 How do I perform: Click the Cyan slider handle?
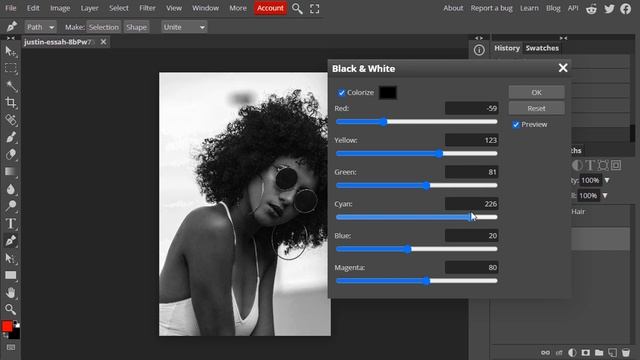(471, 217)
